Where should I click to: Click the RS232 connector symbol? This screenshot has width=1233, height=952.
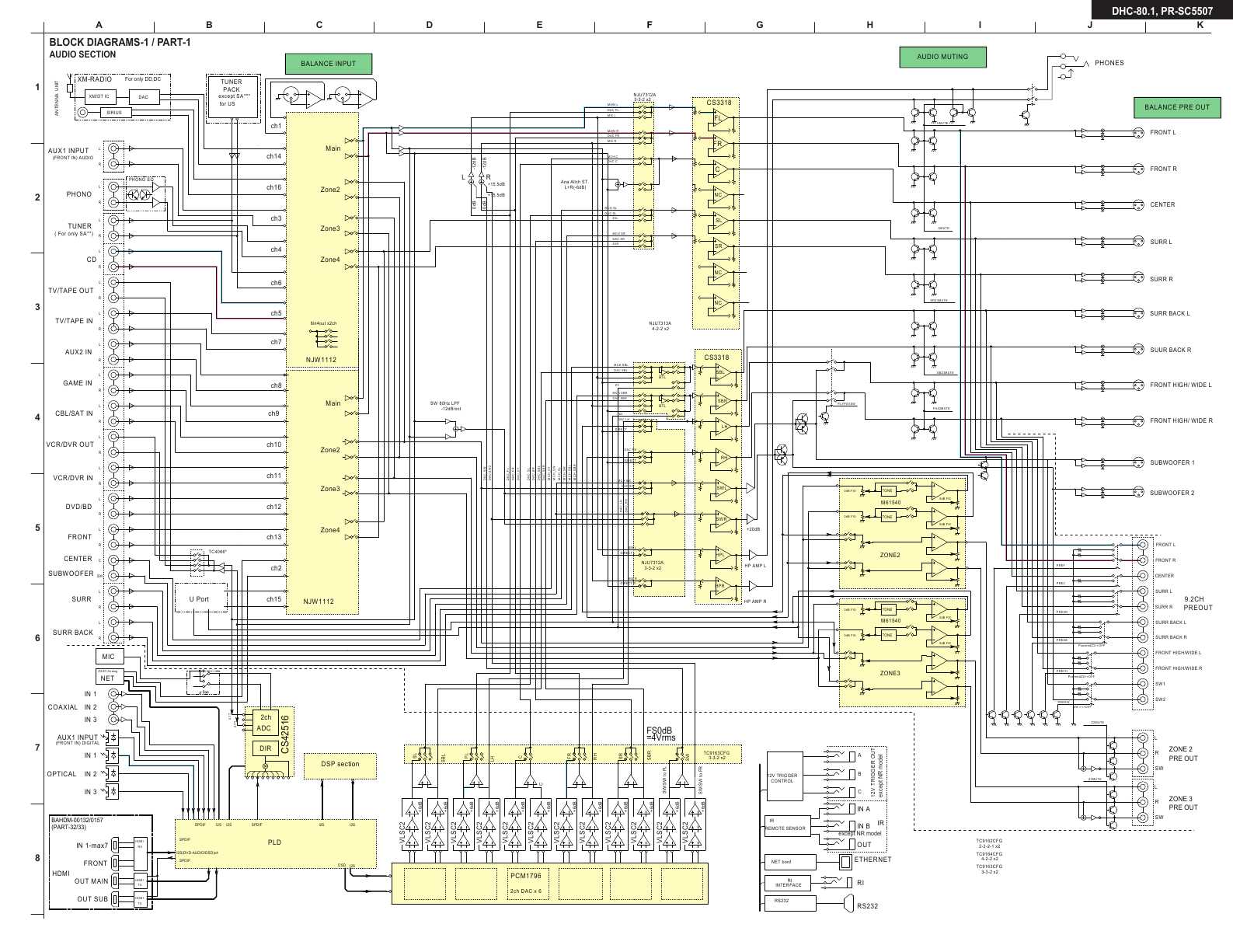pyautogui.click(x=848, y=904)
